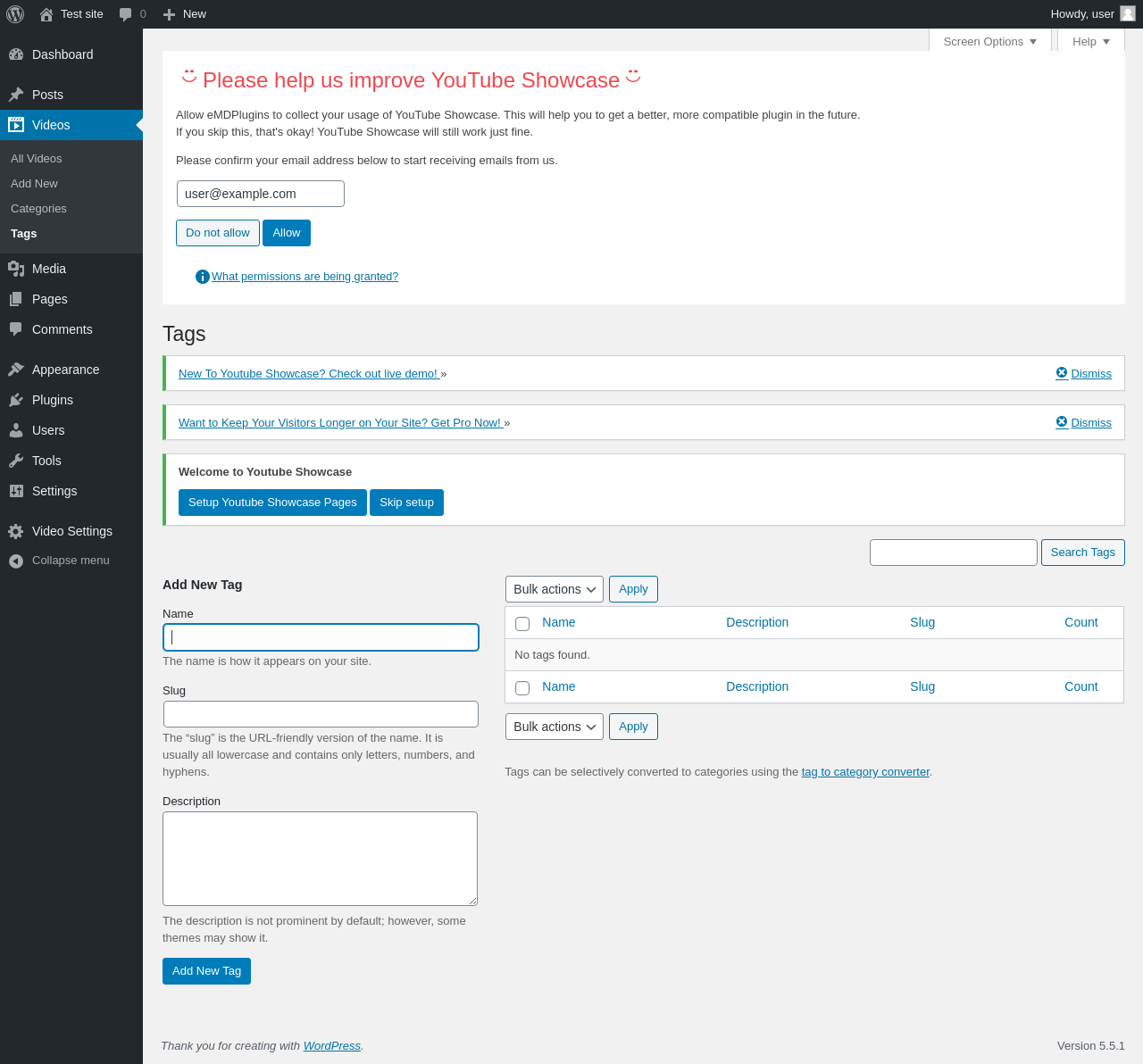Focus the Description textarea
The image size is (1143, 1064).
click(x=320, y=859)
